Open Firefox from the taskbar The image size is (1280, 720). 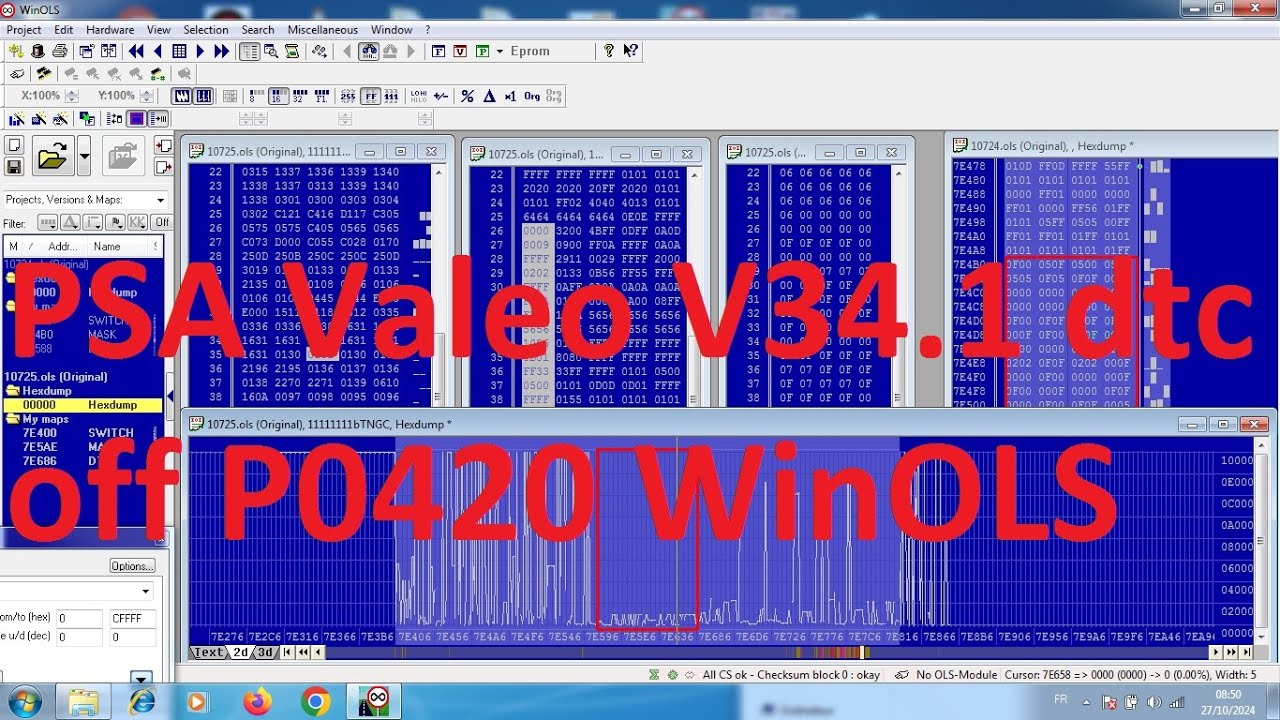(257, 702)
